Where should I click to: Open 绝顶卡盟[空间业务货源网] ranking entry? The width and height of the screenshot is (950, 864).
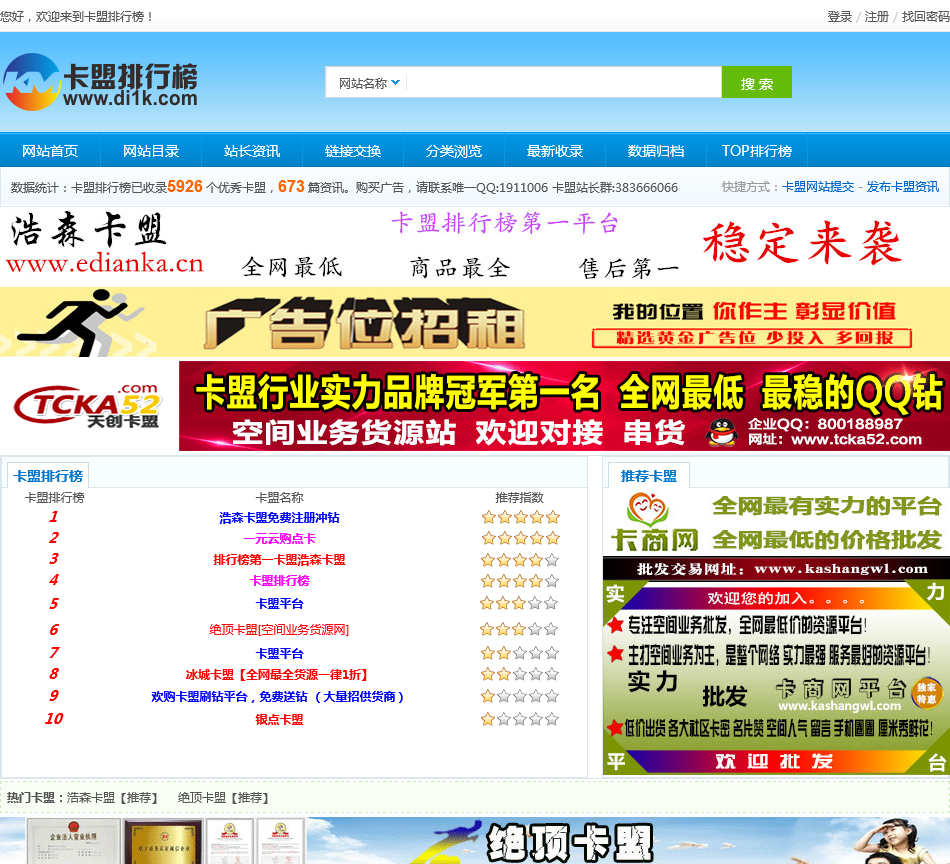click(279, 630)
